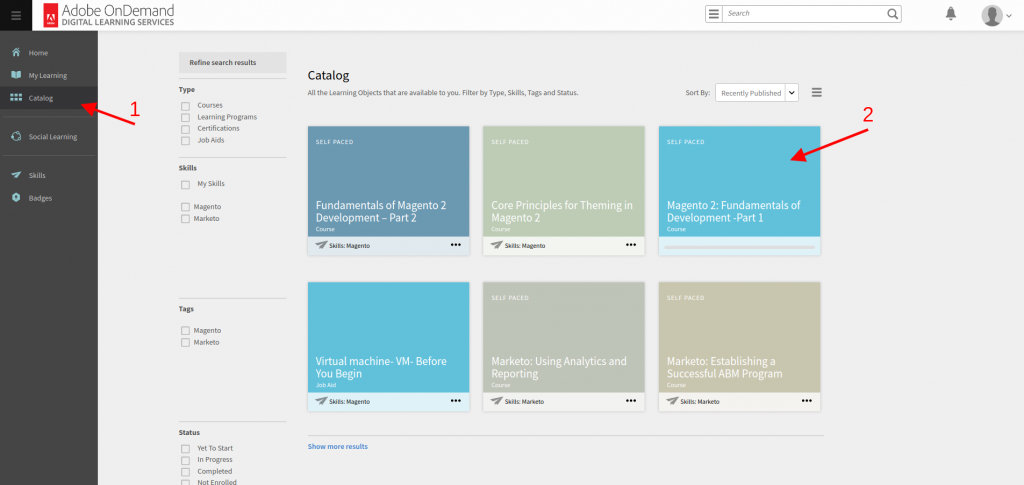Click skills icon on Marketo ABM card
The image size is (1024, 485).
pyautogui.click(x=673, y=401)
